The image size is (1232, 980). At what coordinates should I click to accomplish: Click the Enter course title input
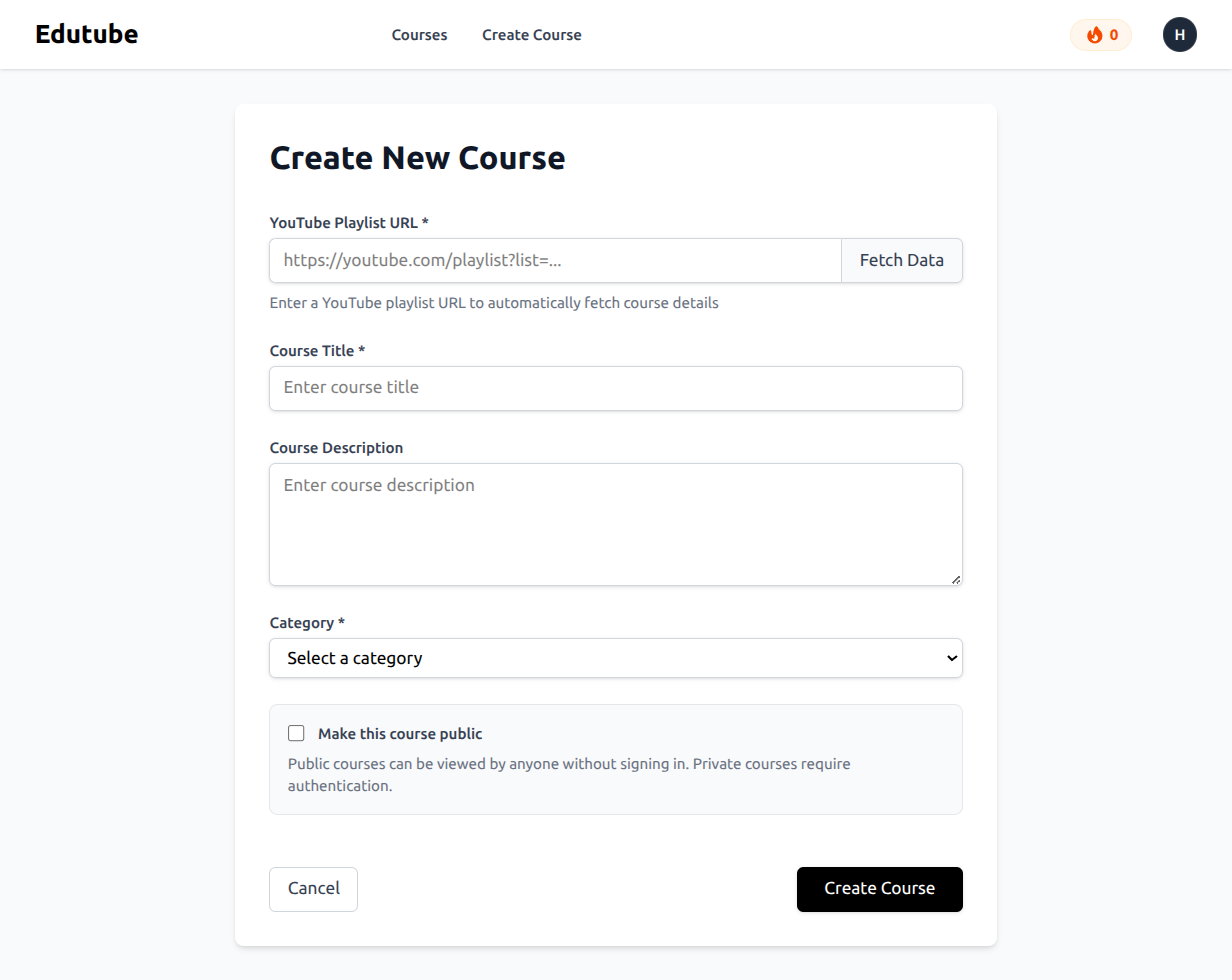[616, 388]
